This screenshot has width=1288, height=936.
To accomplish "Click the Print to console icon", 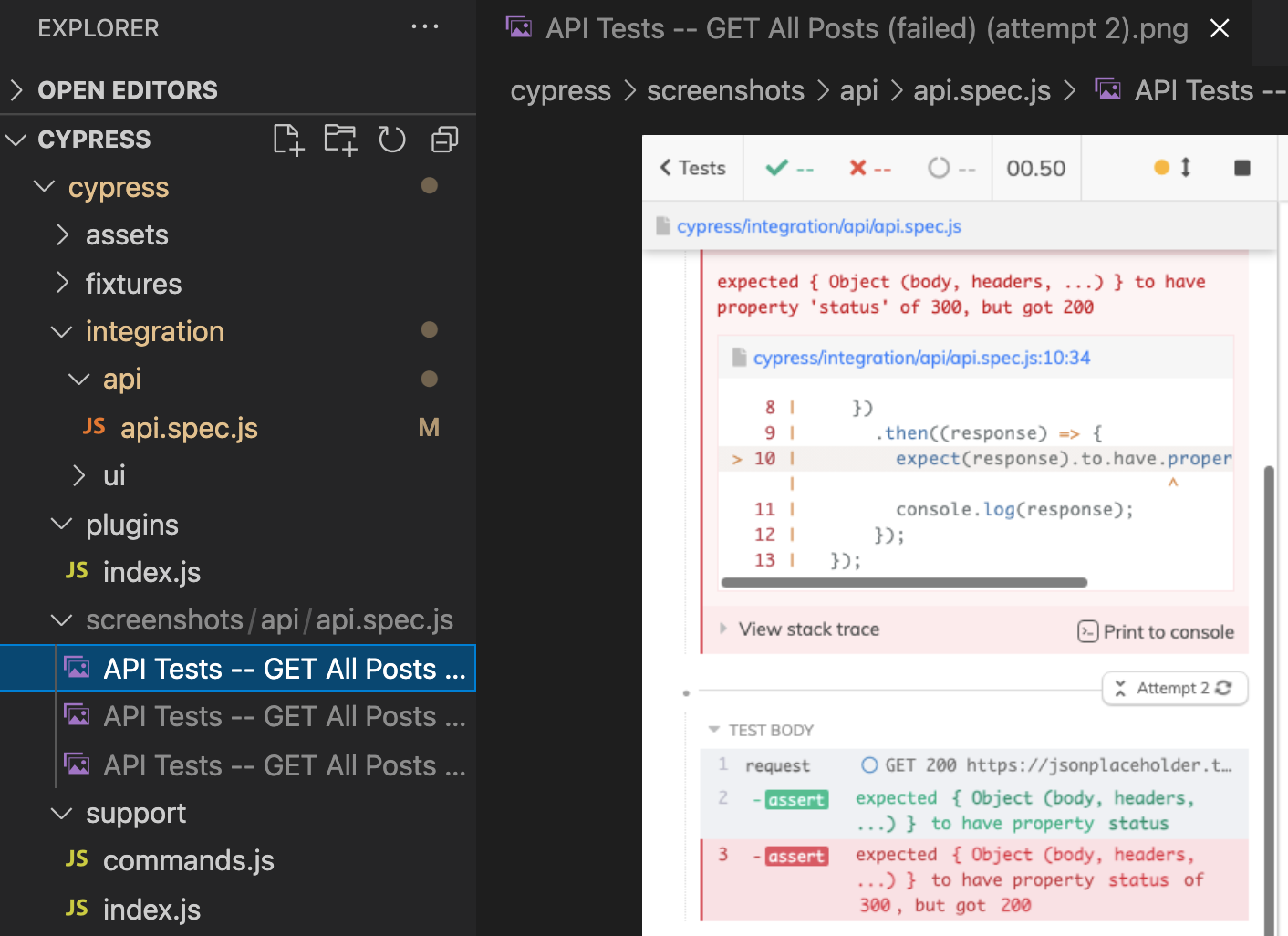I will [1087, 631].
